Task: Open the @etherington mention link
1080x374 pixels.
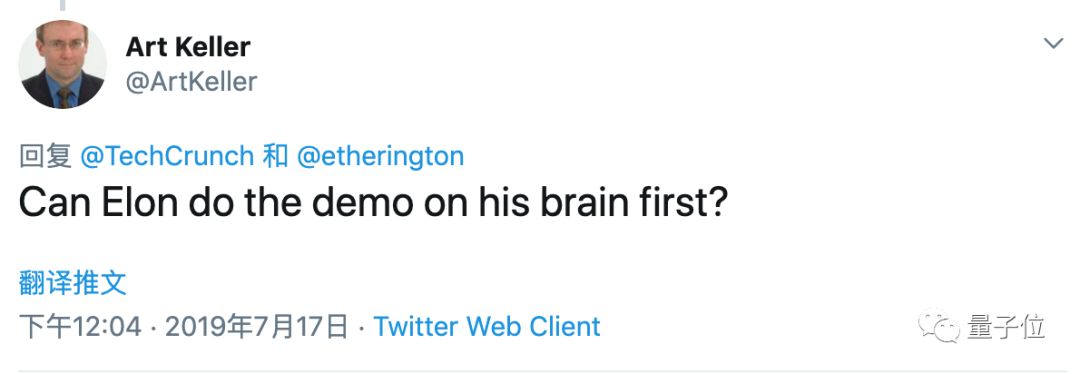Action: click(x=380, y=156)
